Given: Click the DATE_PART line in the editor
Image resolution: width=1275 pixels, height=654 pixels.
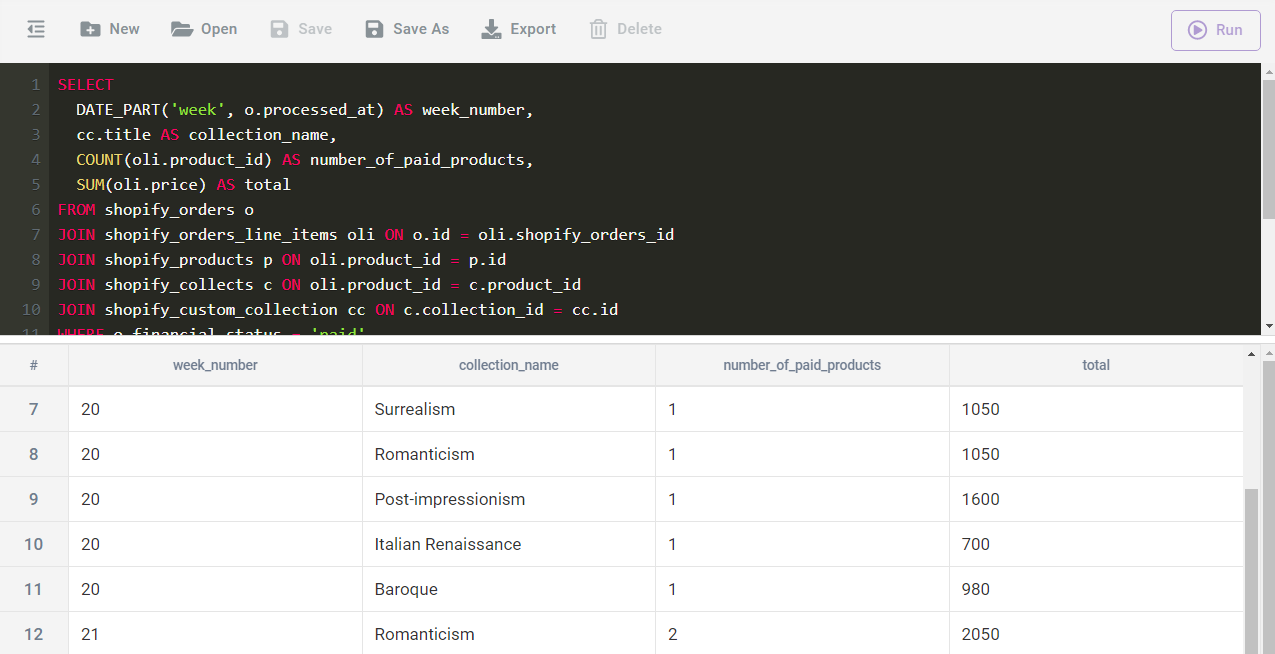Looking at the screenshot, I should coord(305,110).
